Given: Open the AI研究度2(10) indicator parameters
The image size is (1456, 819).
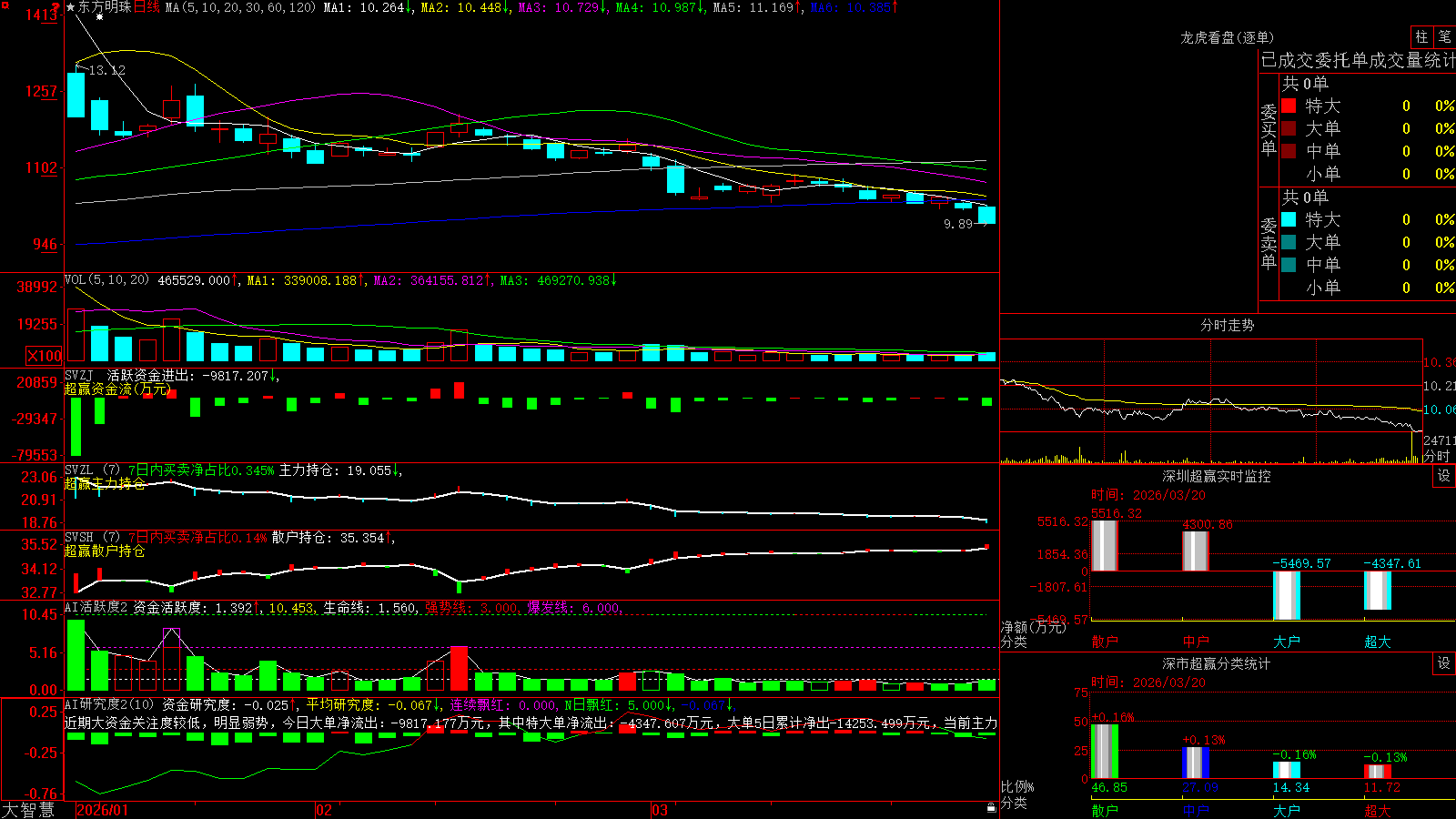Looking at the screenshot, I should [109, 704].
